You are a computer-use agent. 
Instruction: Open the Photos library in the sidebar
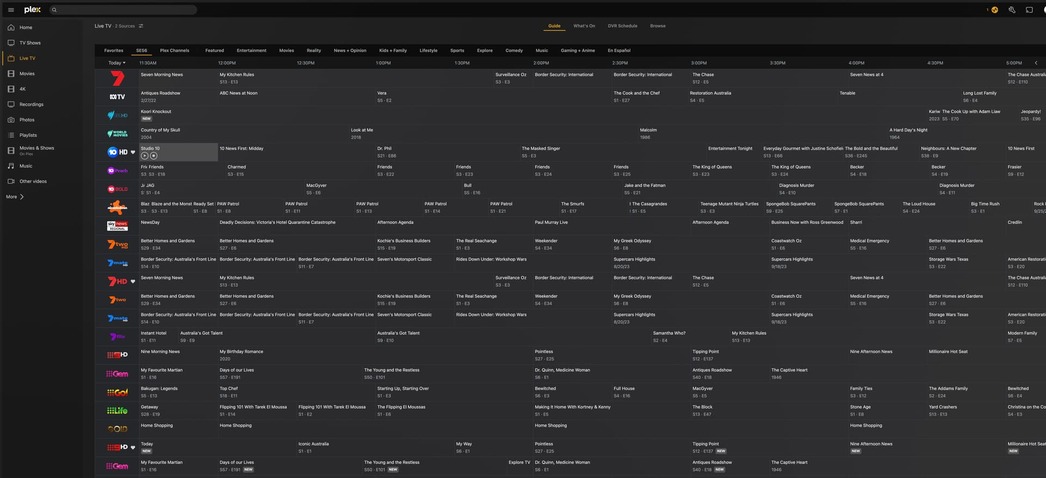21,120
